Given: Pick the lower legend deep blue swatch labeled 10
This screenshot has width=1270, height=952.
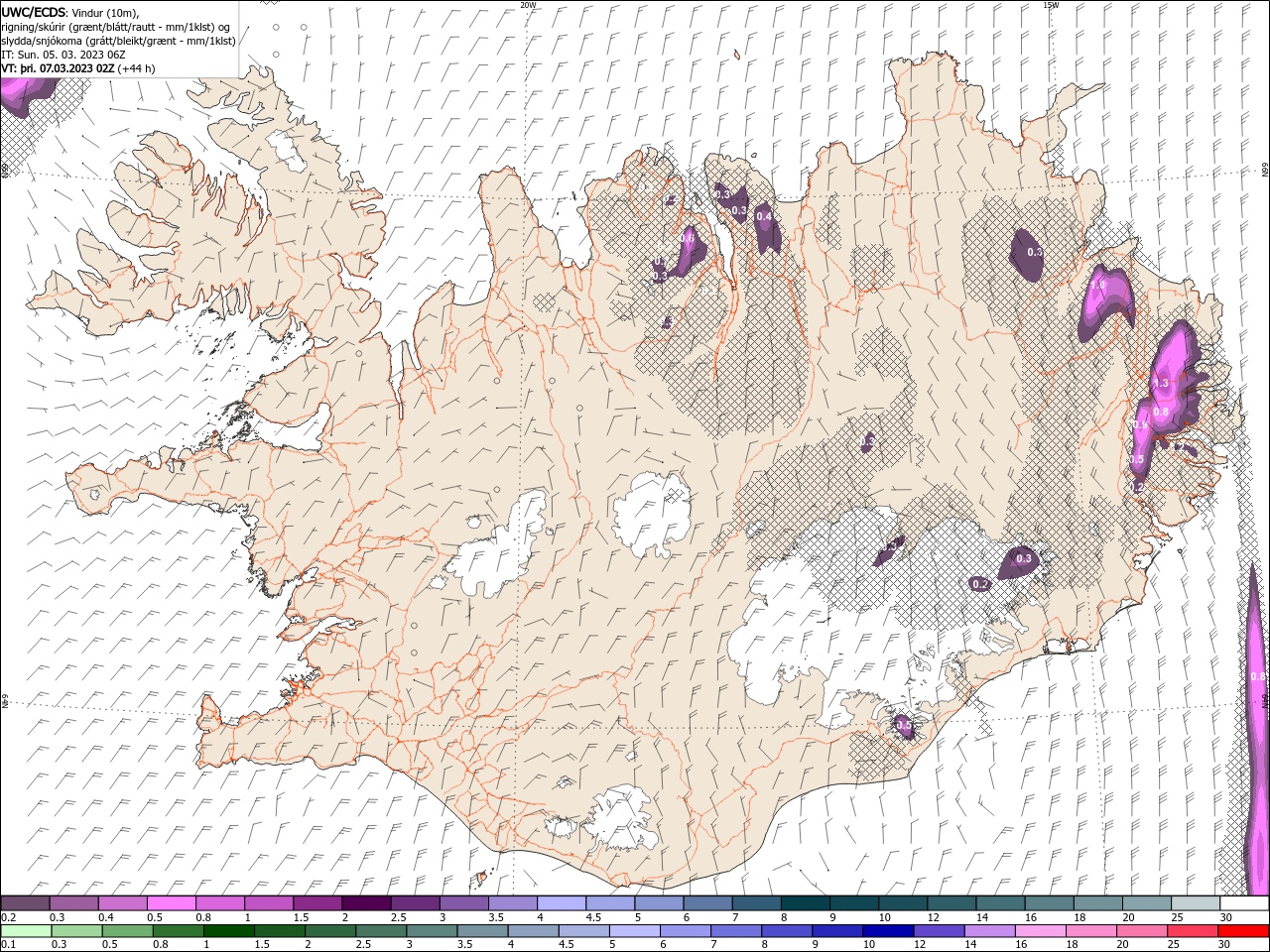Looking at the screenshot, I should pyautogui.click(x=889, y=931).
